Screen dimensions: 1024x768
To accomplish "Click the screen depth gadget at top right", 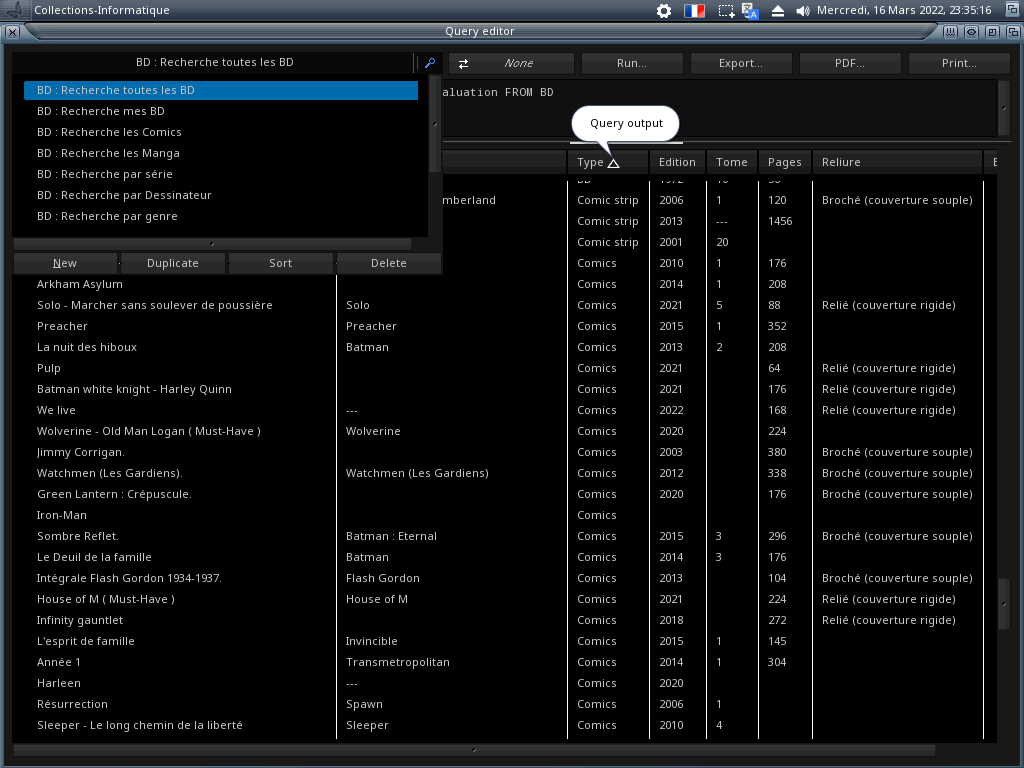I will pos(1013,10).
